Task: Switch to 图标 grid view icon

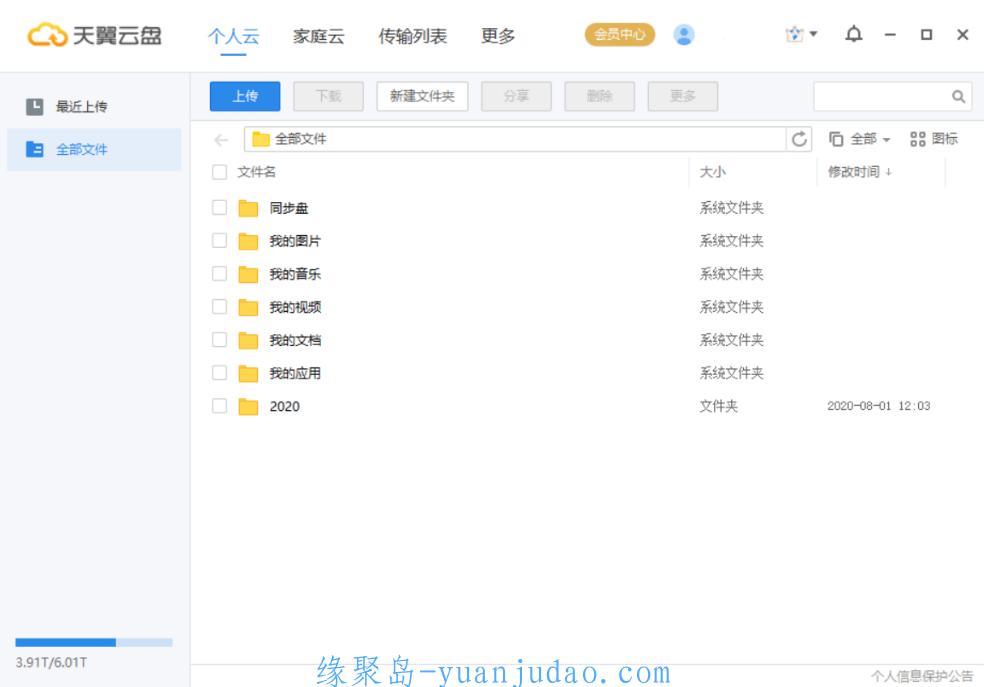Action: coord(933,139)
